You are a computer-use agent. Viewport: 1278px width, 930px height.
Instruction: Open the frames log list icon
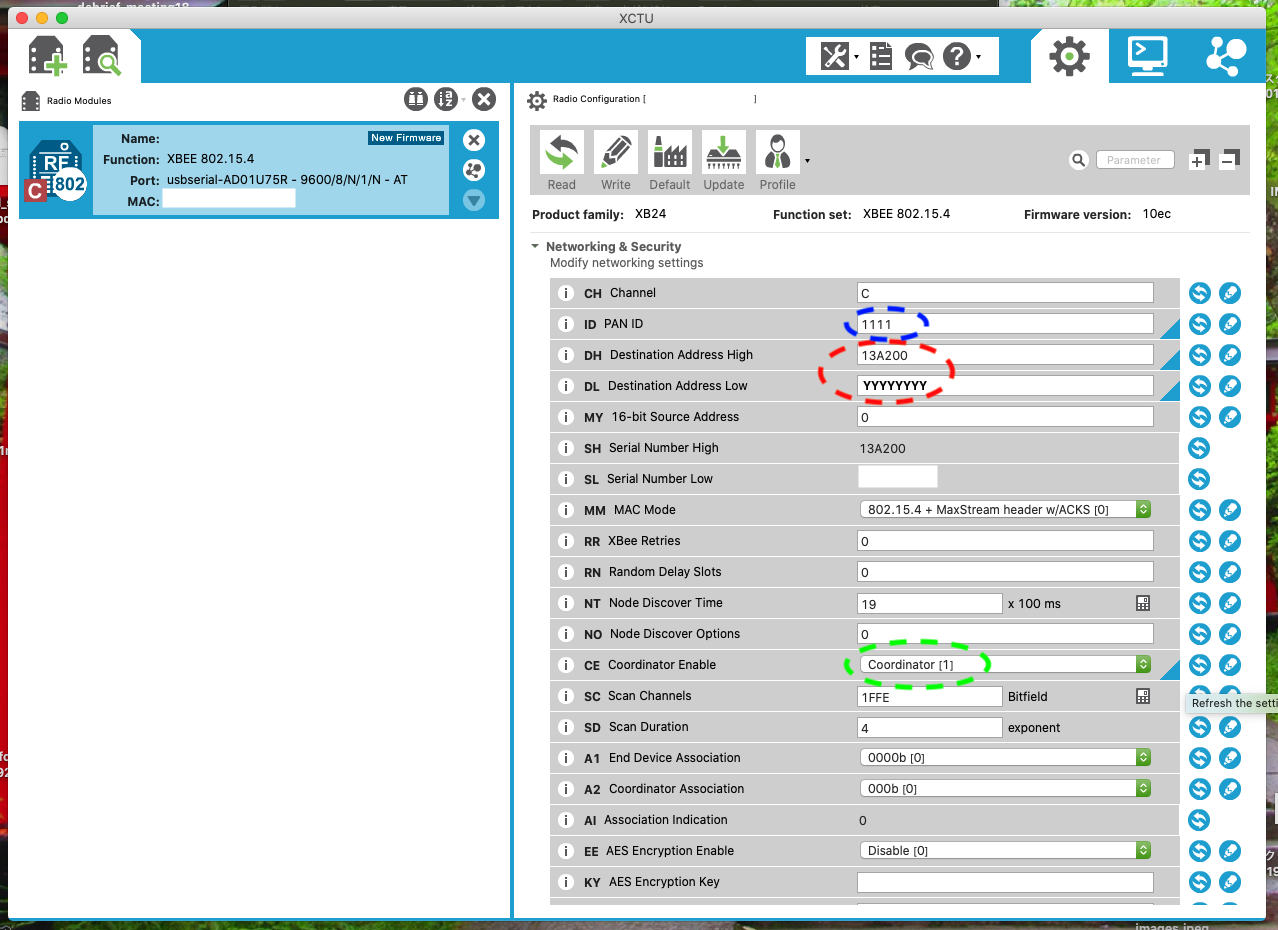(881, 57)
